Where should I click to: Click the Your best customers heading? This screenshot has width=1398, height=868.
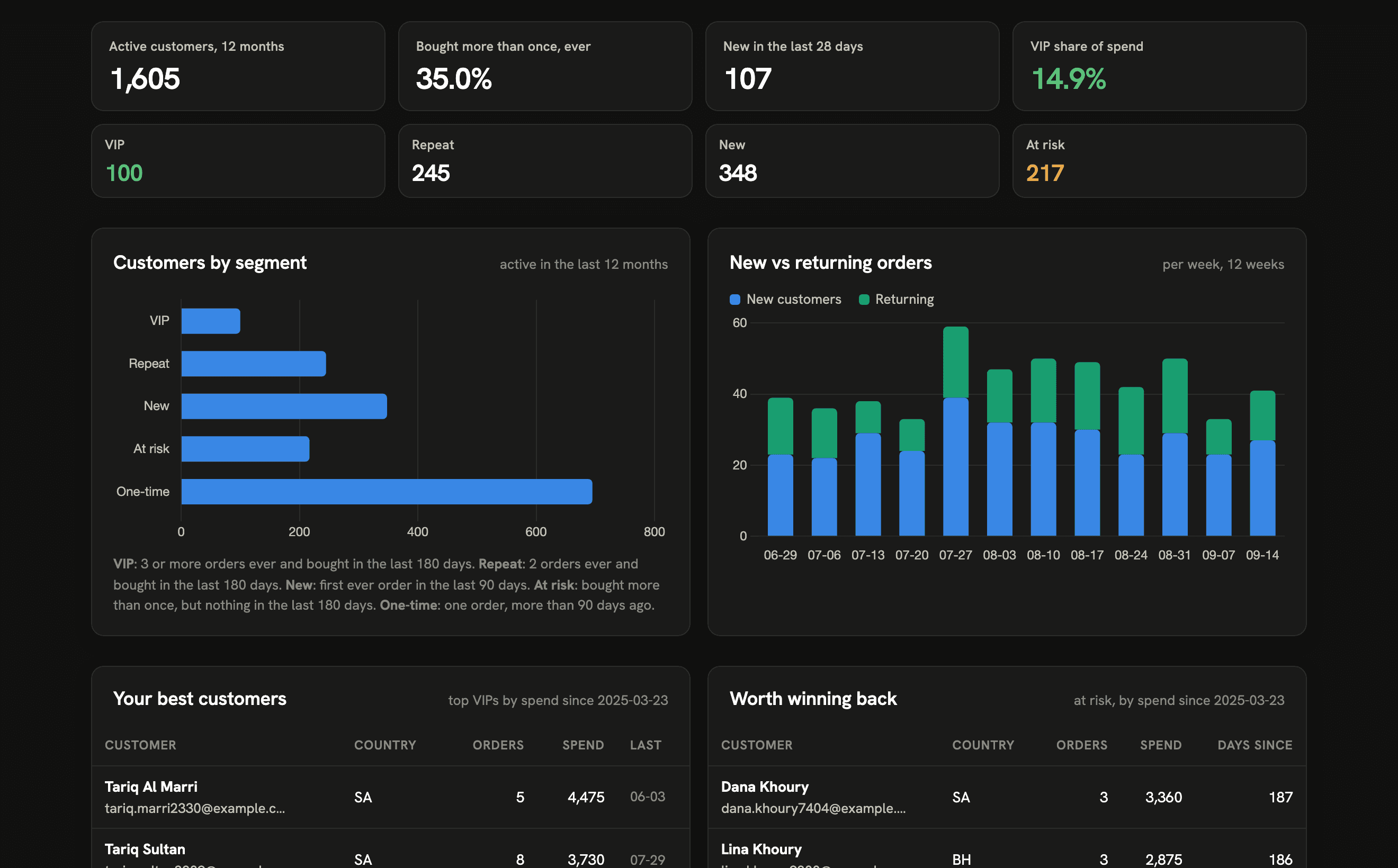tap(199, 699)
